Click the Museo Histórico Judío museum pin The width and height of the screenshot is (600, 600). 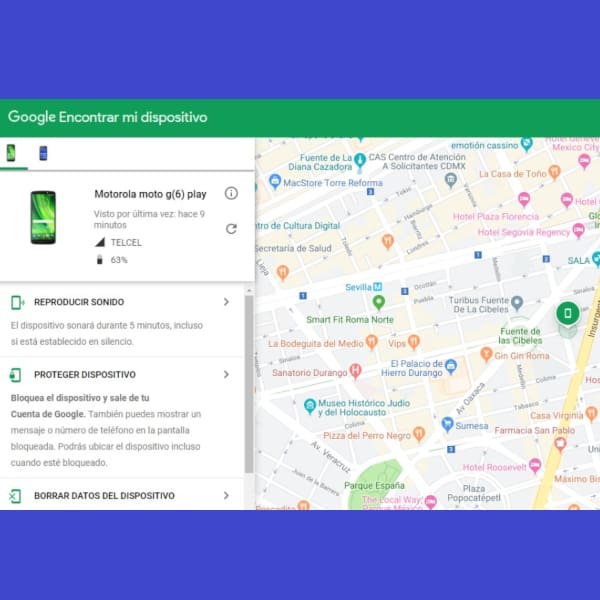point(310,406)
